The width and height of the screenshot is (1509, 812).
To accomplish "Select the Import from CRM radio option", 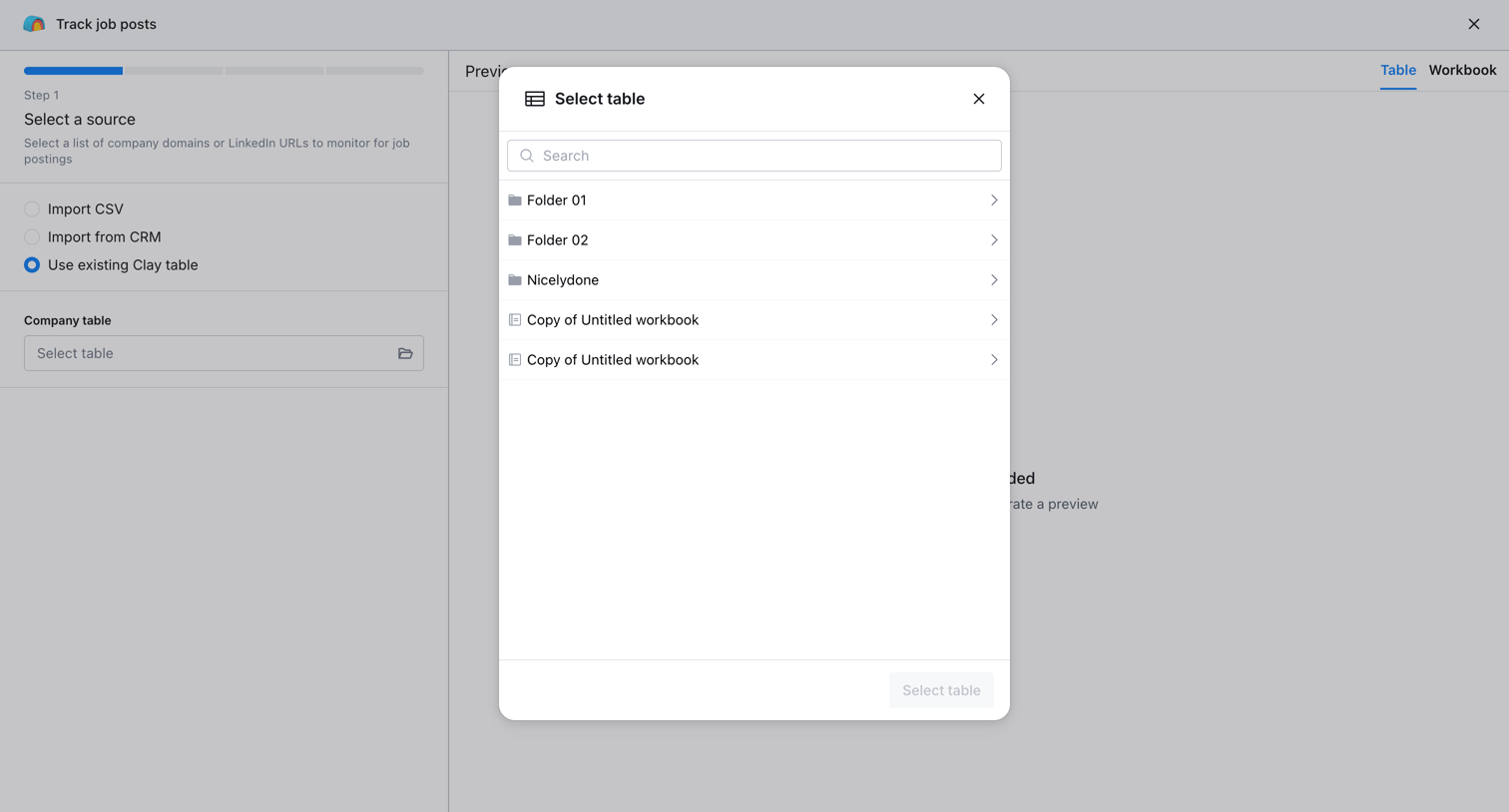I will [x=32, y=237].
